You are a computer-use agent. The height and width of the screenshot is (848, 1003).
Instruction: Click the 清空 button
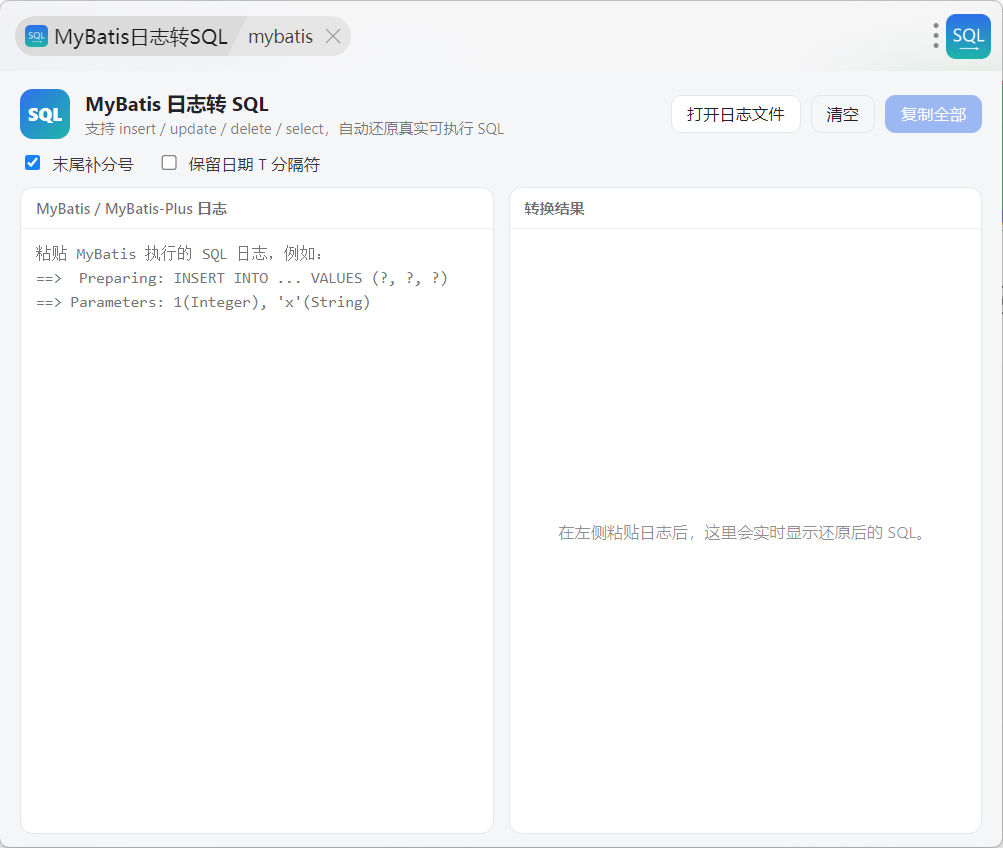coord(842,114)
